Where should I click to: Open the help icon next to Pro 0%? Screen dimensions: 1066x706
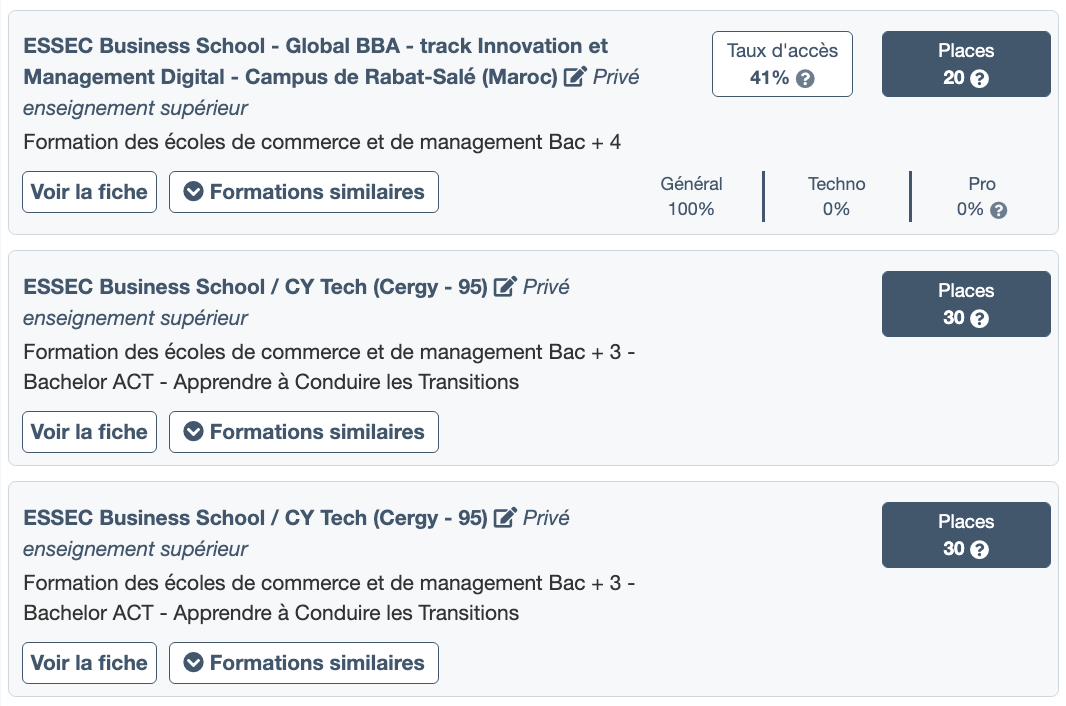[x=998, y=210]
